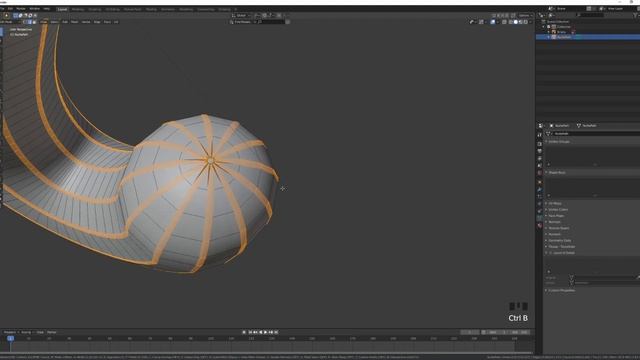Switch to wireframe viewport shading

pos(511,22)
